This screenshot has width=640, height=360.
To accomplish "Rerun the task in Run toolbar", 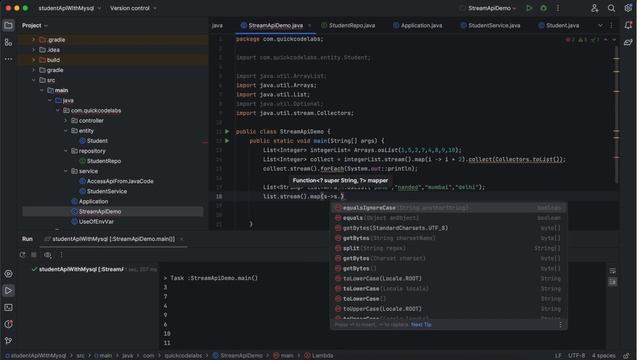I will 22,255.
